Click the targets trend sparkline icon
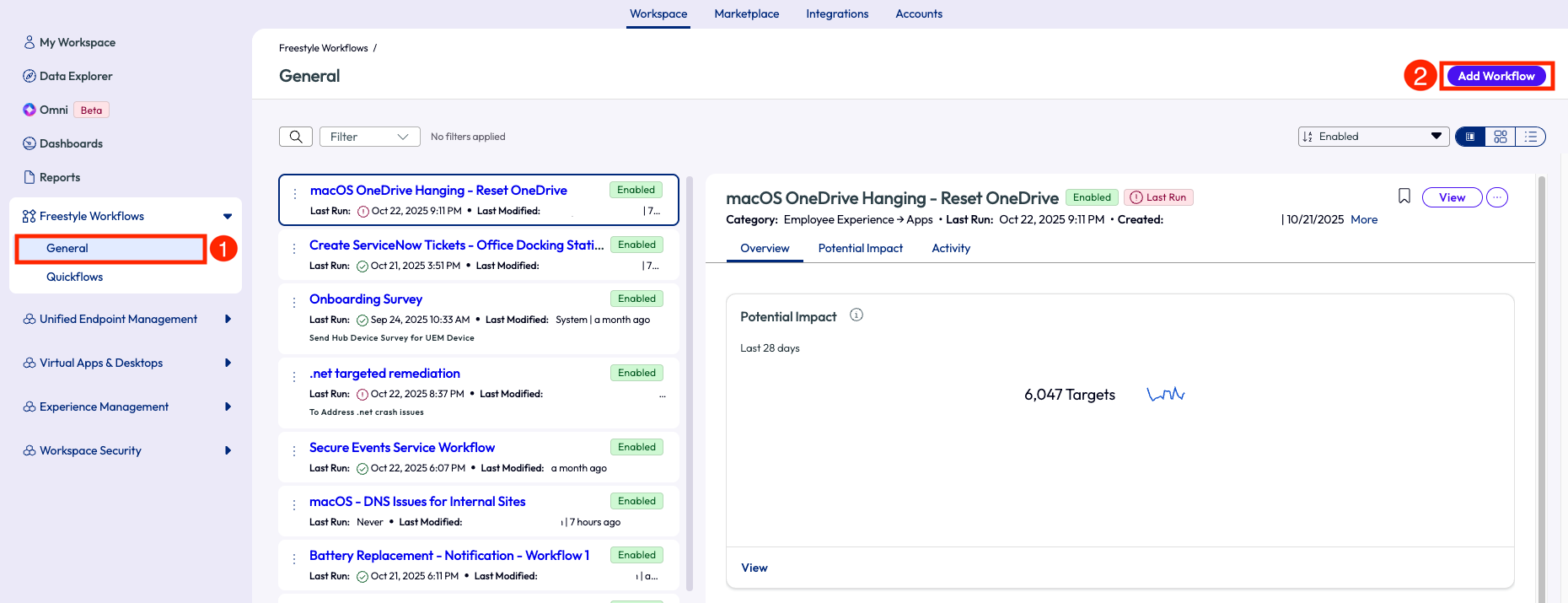The height and width of the screenshot is (603, 1568). 1165,395
